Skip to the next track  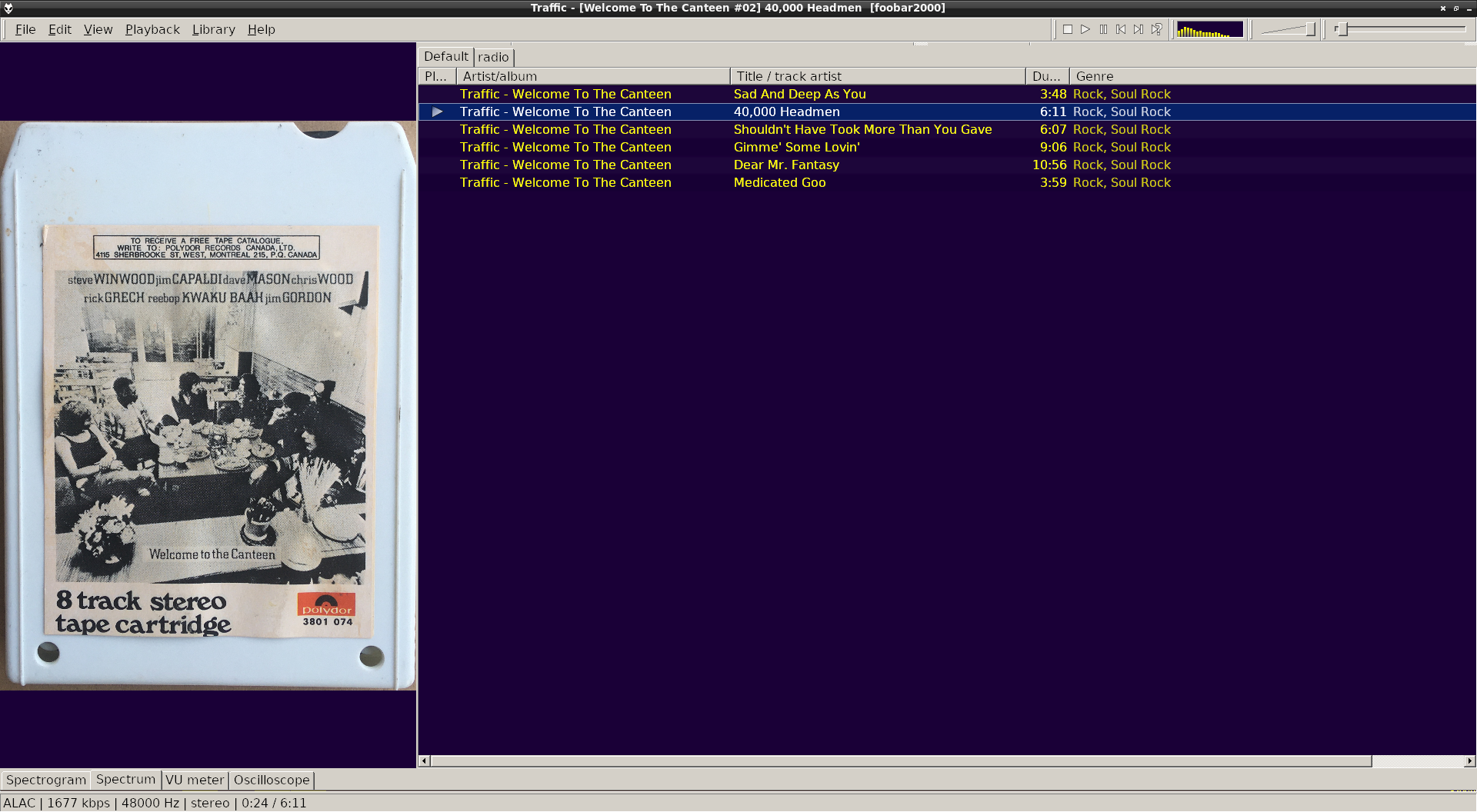1139,29
